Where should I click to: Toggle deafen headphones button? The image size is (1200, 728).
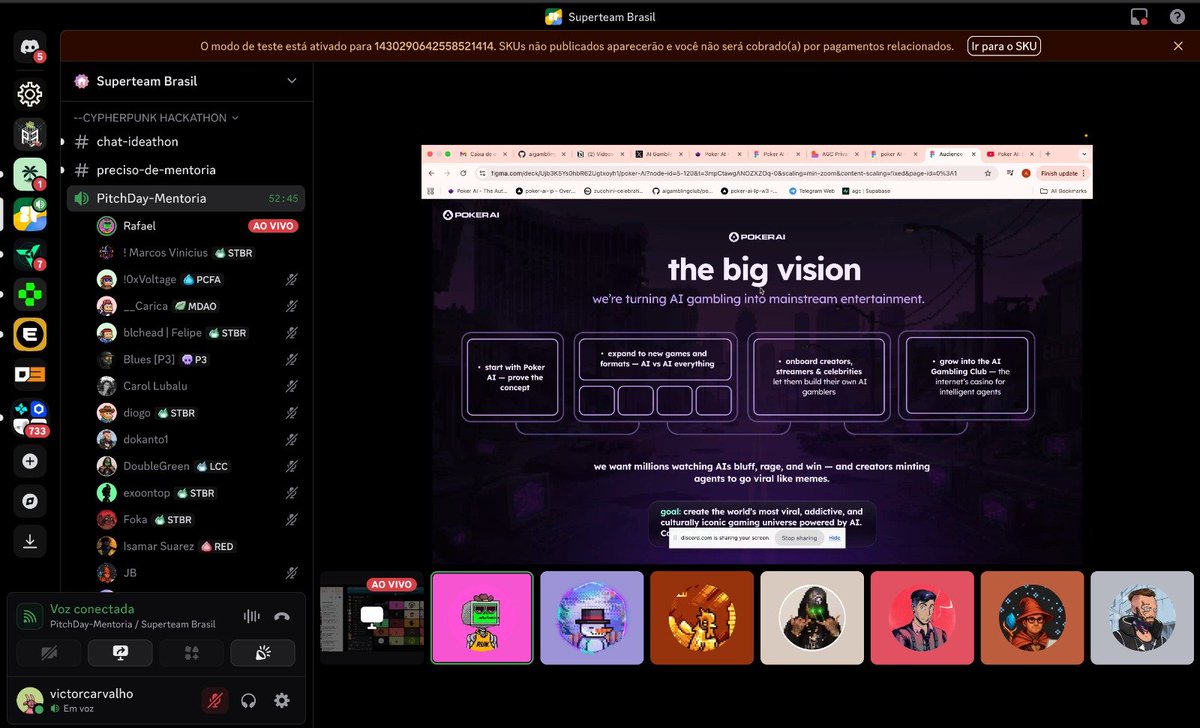[249, 701]
